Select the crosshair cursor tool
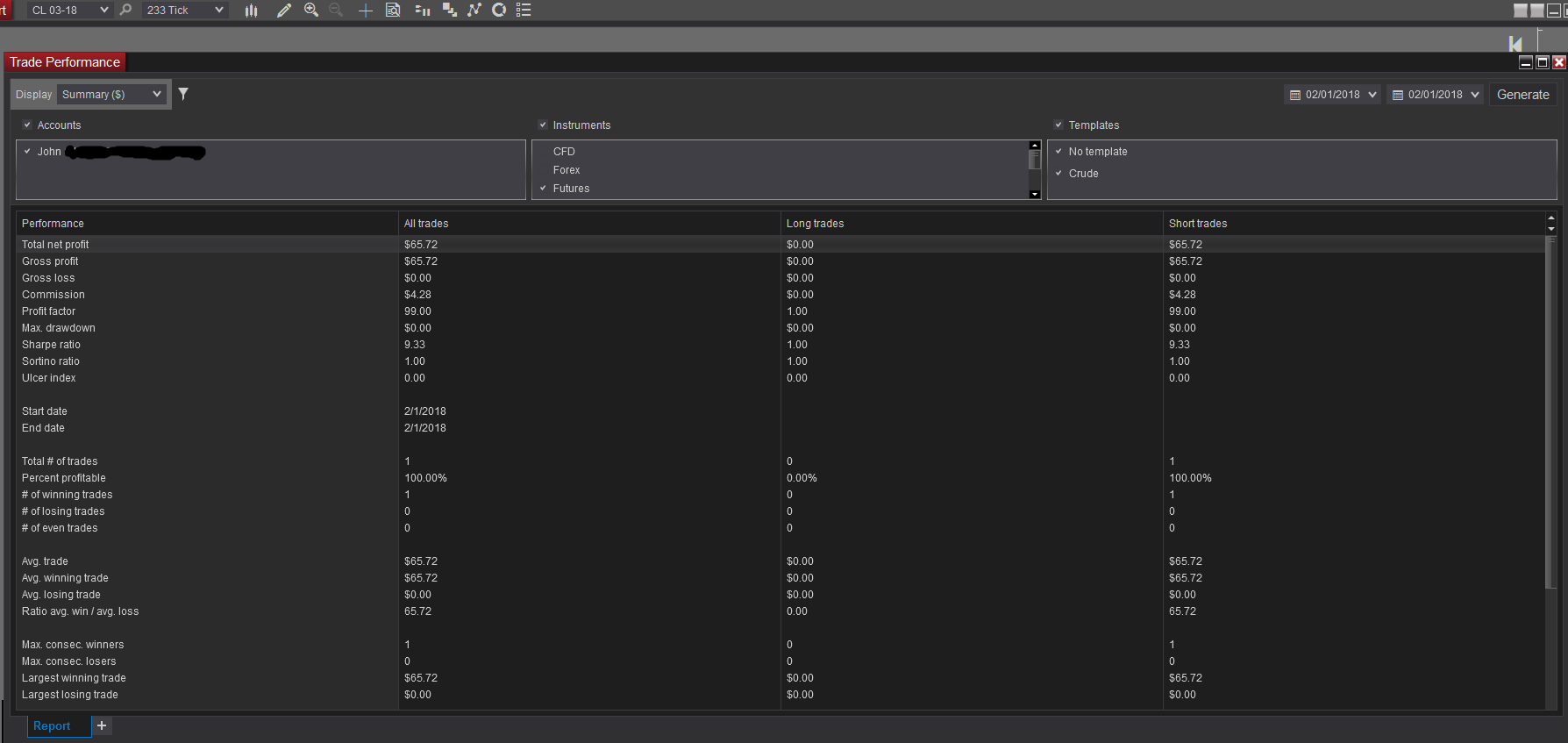The height and width of the screenshot is (743, 1568). [366, 10]
